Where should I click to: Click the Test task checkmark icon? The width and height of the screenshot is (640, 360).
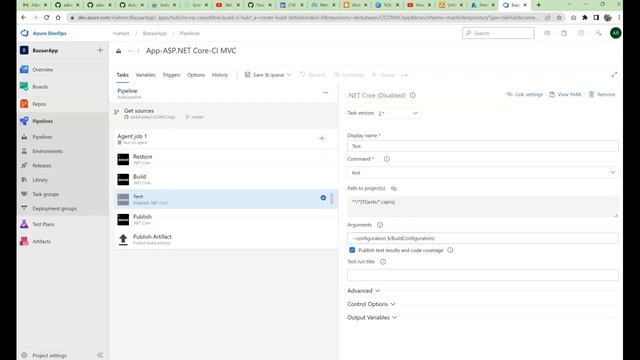(x=323, y=198)
